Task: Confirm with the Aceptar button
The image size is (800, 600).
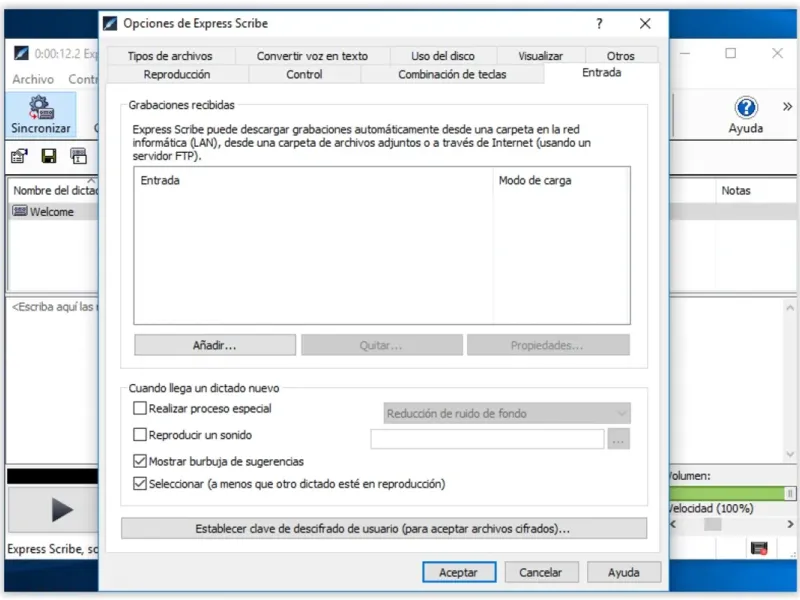Action: coord(459,572)
